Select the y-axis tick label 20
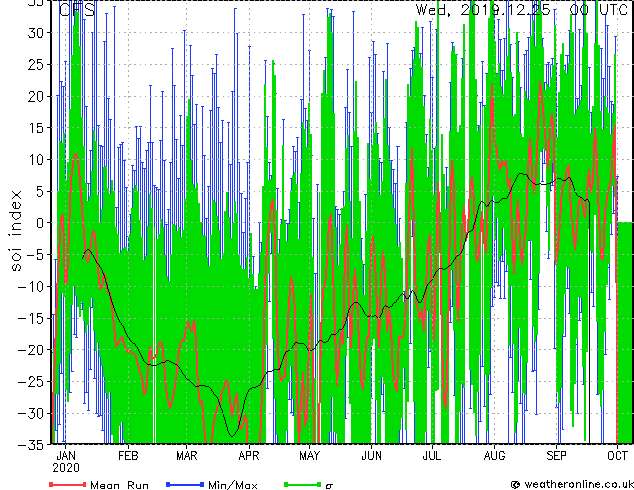 [x=36, y=96]
